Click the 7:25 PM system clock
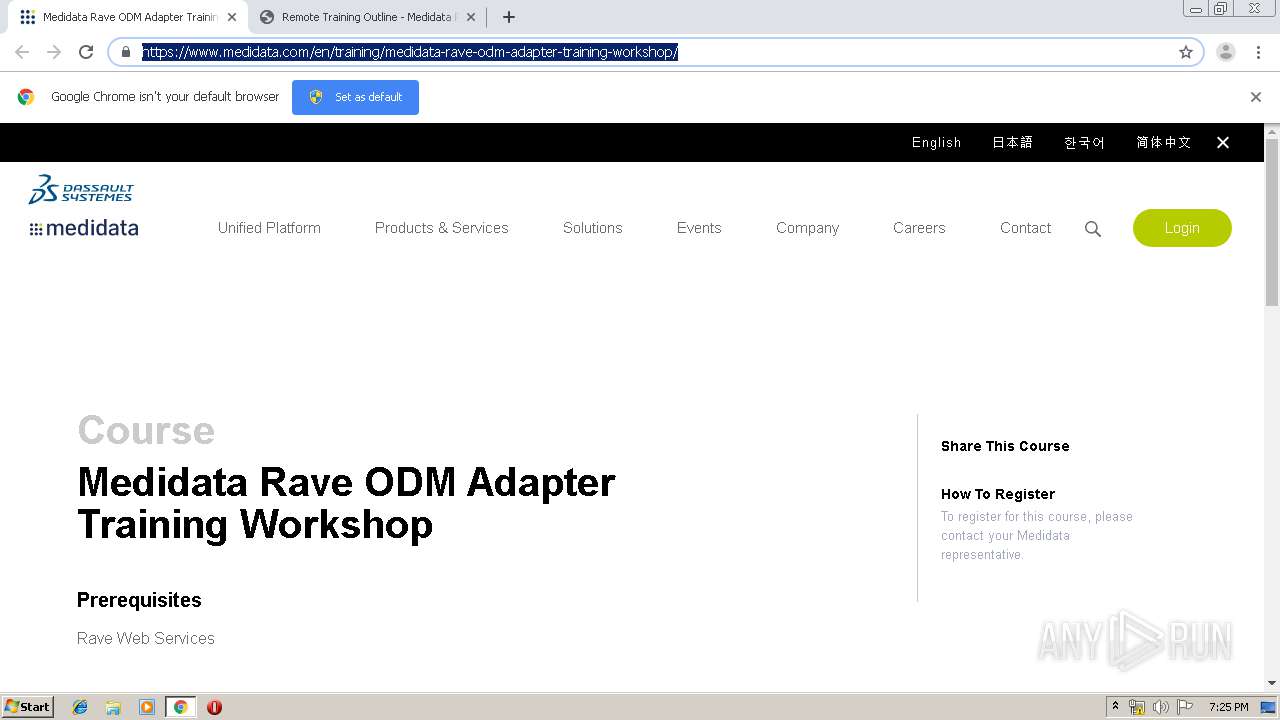The height and width of the screenshot is (720, 1280). point(1228,707)
